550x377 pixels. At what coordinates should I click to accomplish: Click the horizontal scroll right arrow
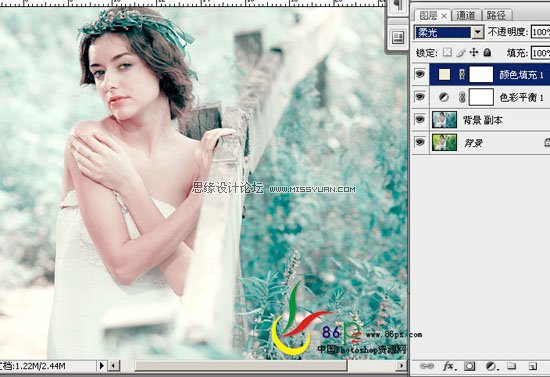point(401,365)
